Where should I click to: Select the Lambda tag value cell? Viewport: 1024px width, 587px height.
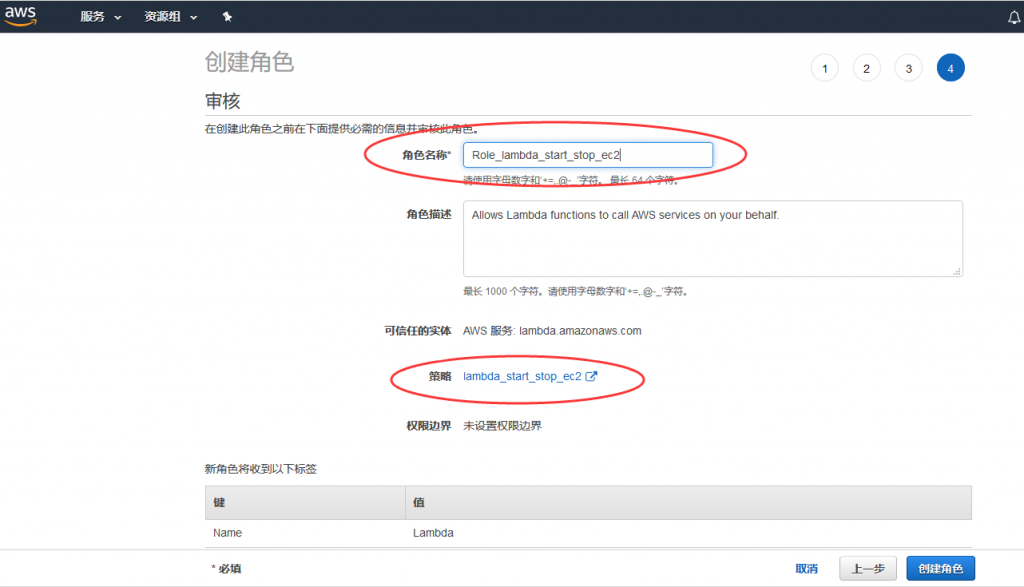pos(433,533)
